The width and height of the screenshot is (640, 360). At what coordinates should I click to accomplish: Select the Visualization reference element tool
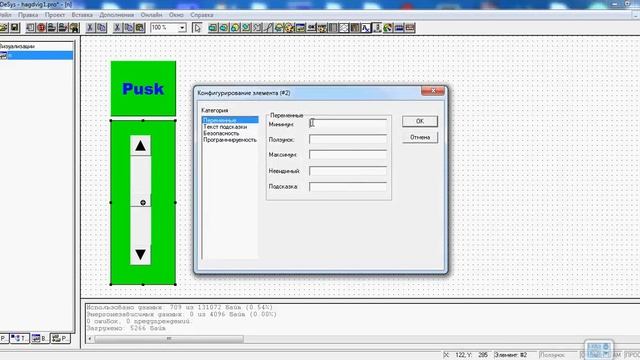coord(300,28)
